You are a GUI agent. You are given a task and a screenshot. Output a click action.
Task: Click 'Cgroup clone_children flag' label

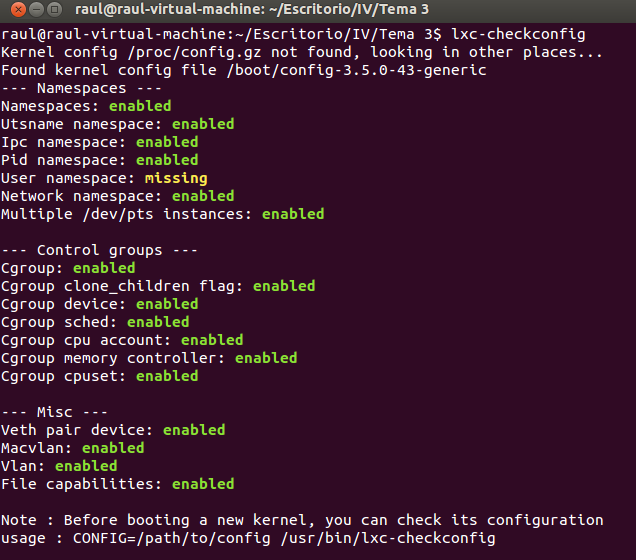click(x=122, y=286)
